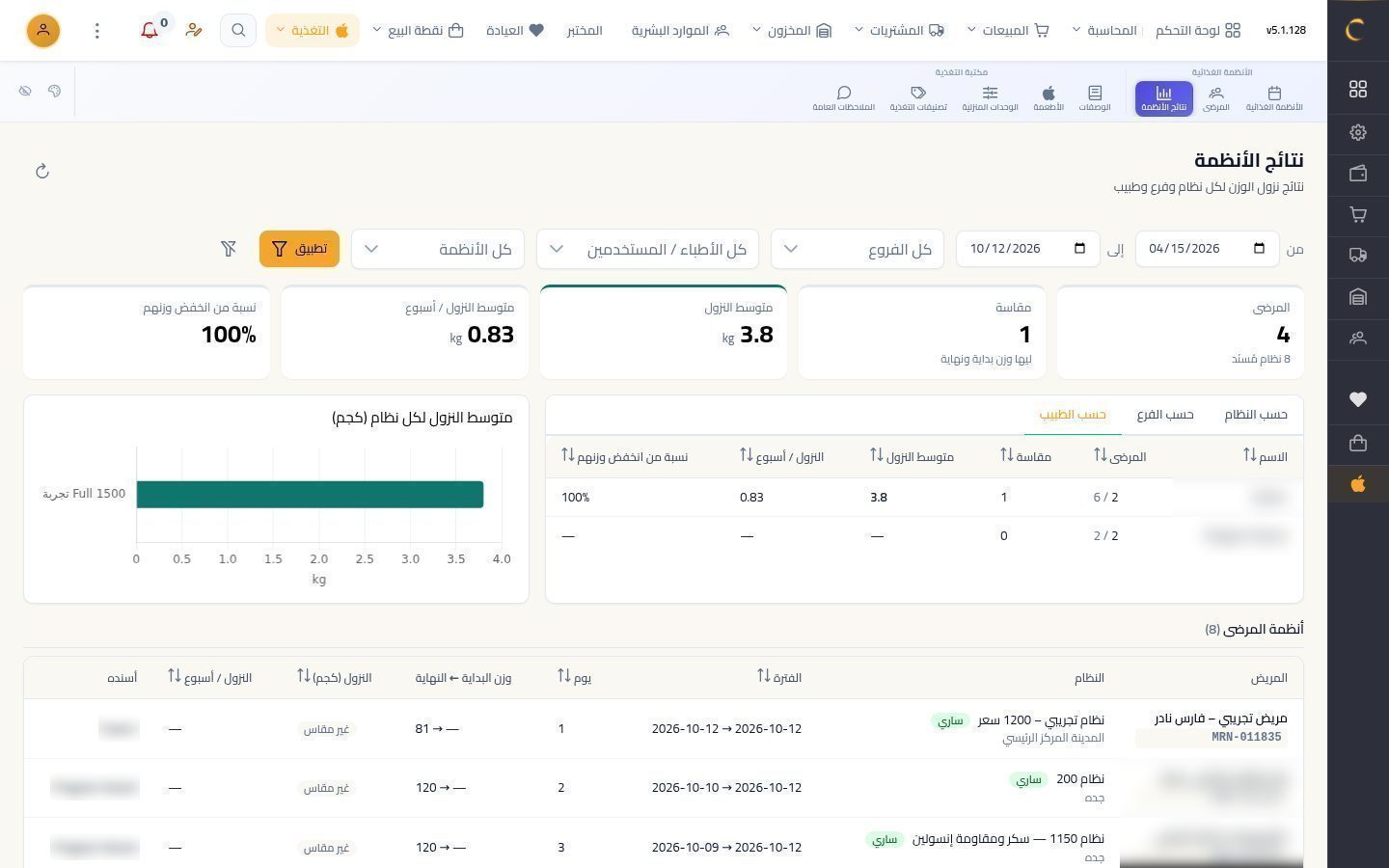1389x868 pixels.
Task: Open المرضى patients toolbar item
Action: (1216, 98)
